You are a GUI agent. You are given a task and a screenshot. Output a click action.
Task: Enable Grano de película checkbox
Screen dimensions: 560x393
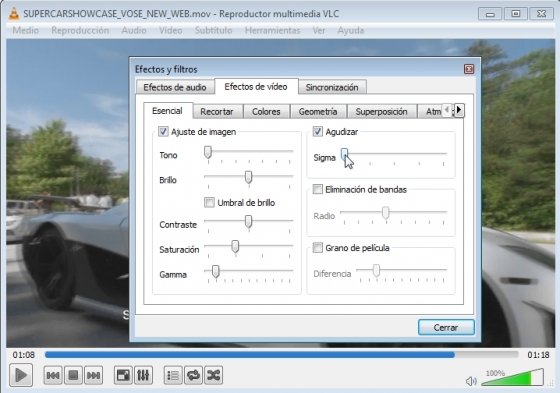(x=318, y=247)
